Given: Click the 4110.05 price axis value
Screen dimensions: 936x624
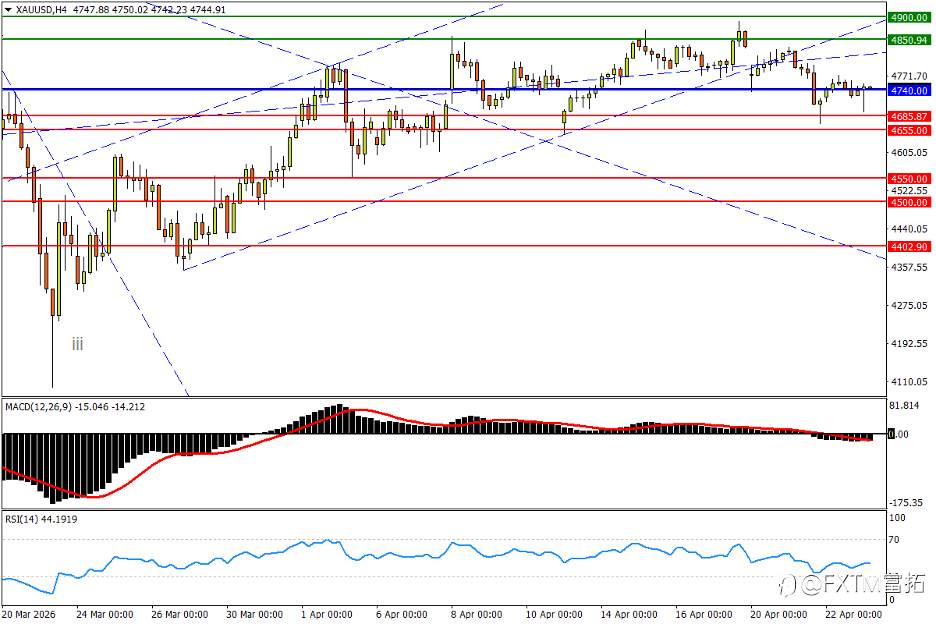Looking at the screenshot, I should point(909,382).
